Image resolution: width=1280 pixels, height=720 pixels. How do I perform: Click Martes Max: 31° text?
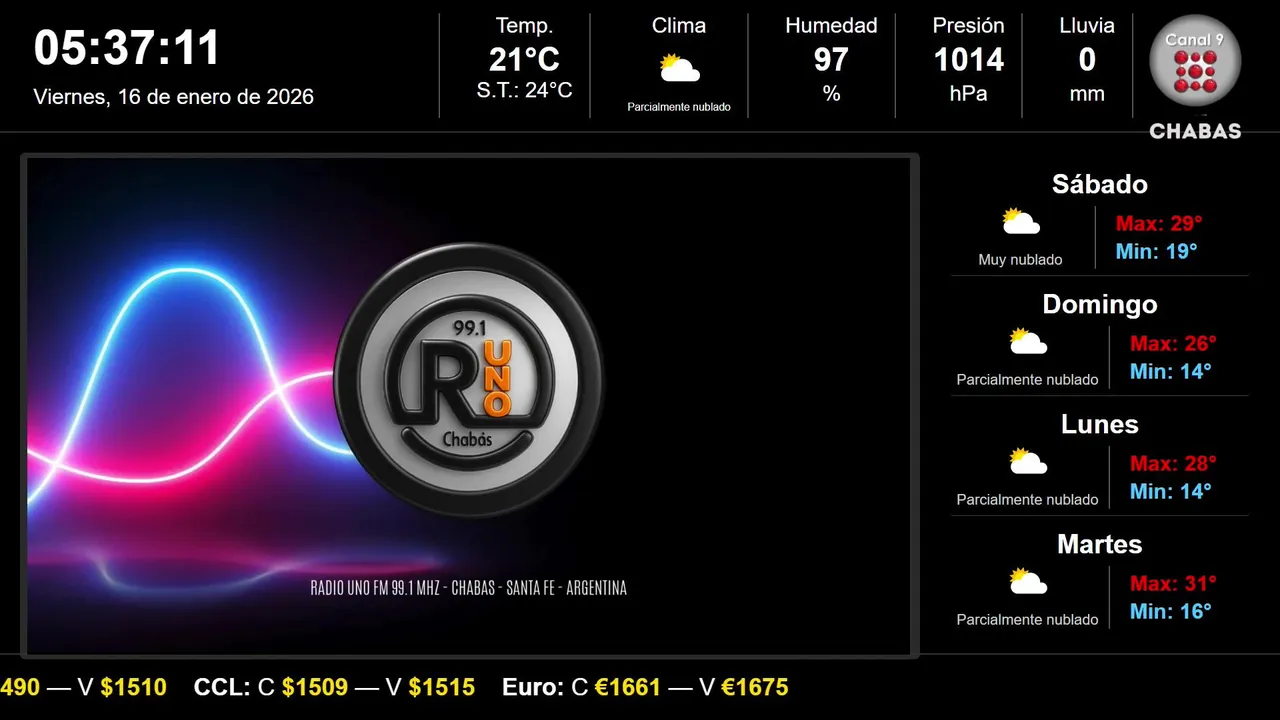(x=1173, y=583)
